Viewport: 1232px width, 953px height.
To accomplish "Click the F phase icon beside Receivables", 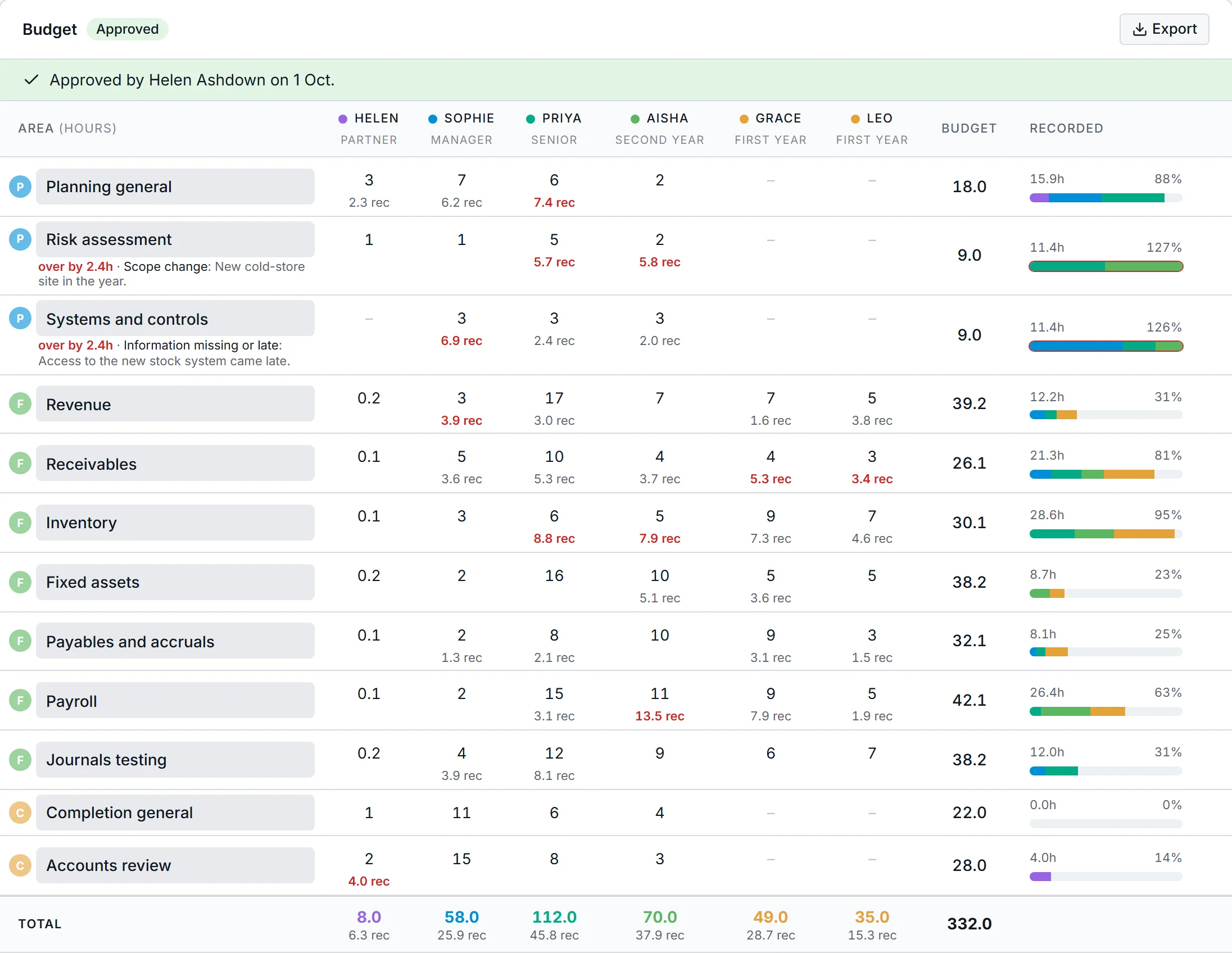I will pyautogui.click(x=20, y=464).
